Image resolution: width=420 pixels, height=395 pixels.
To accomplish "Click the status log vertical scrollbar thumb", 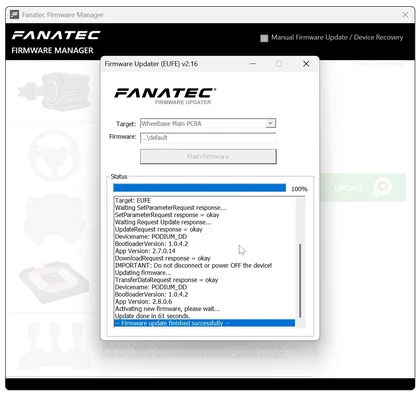I will click(x=300, y=281).
